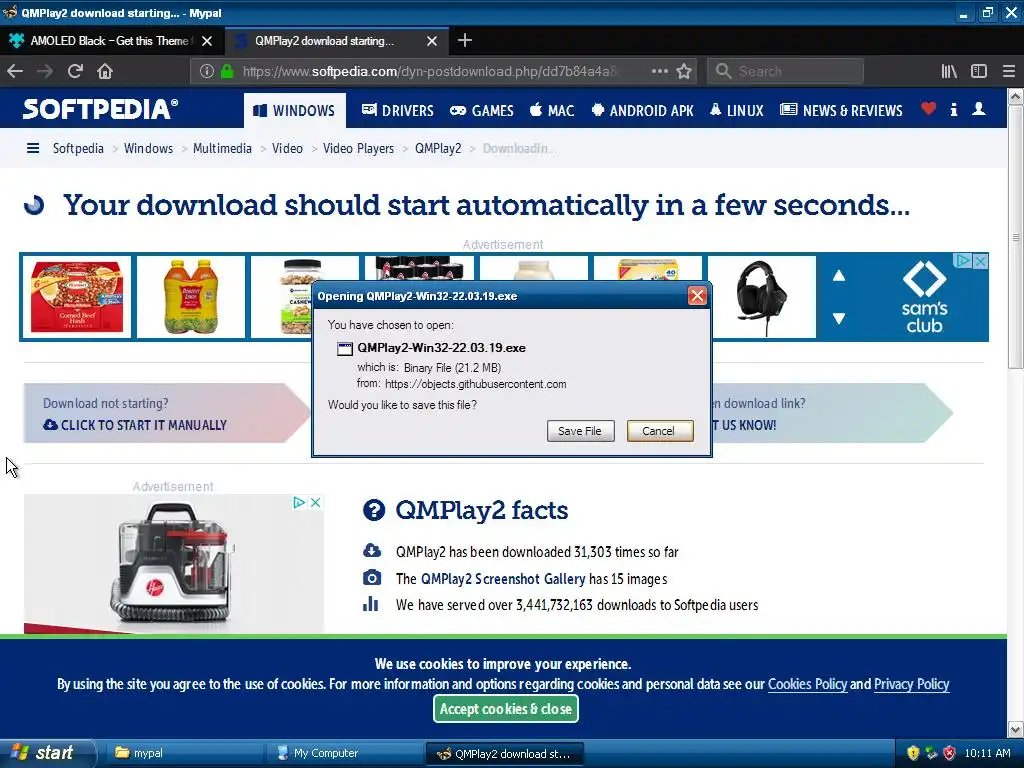The width and height of the screenshot is (1024, 768).
Task: Open the Drivers section
Action: tap(398, 110)
